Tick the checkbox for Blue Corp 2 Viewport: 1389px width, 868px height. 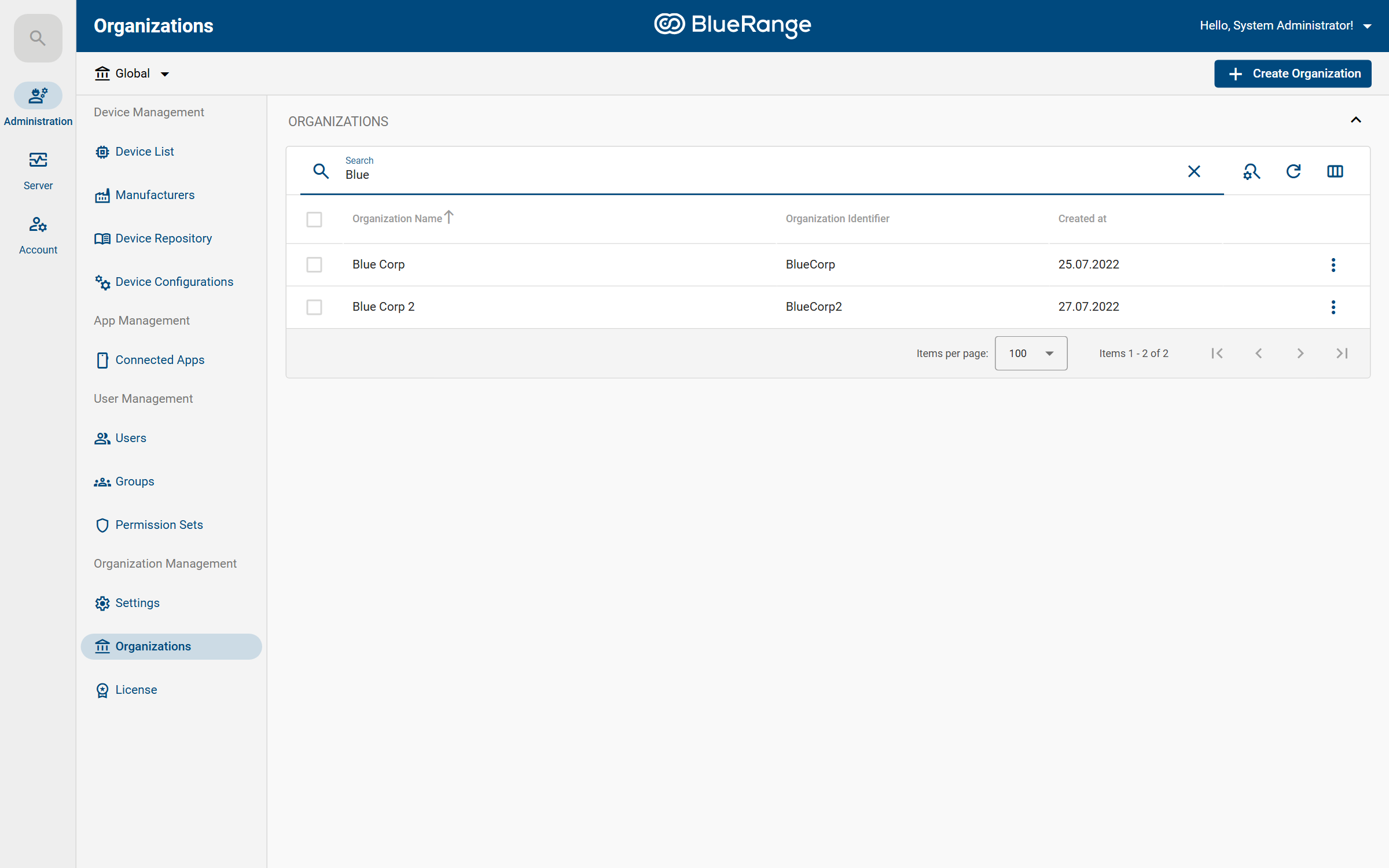[x=314, y=307]
